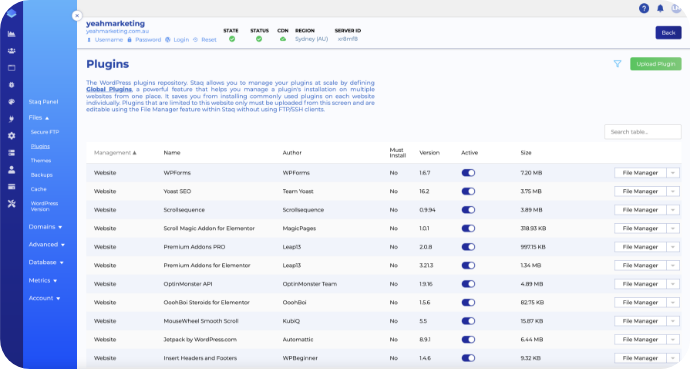Toggle Yoast SEO plugin active switch
The width and height of the screenshot is (690, 369).
click(468, 191)
